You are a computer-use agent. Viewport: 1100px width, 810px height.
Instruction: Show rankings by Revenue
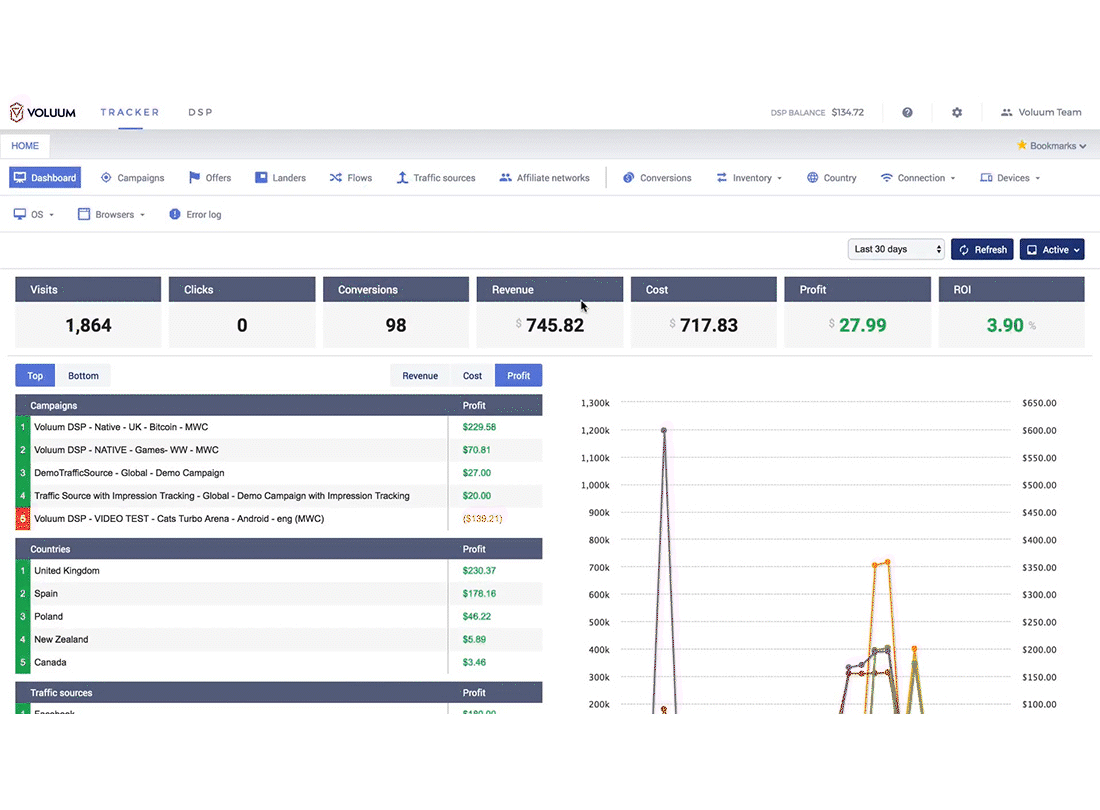(420, 376)
